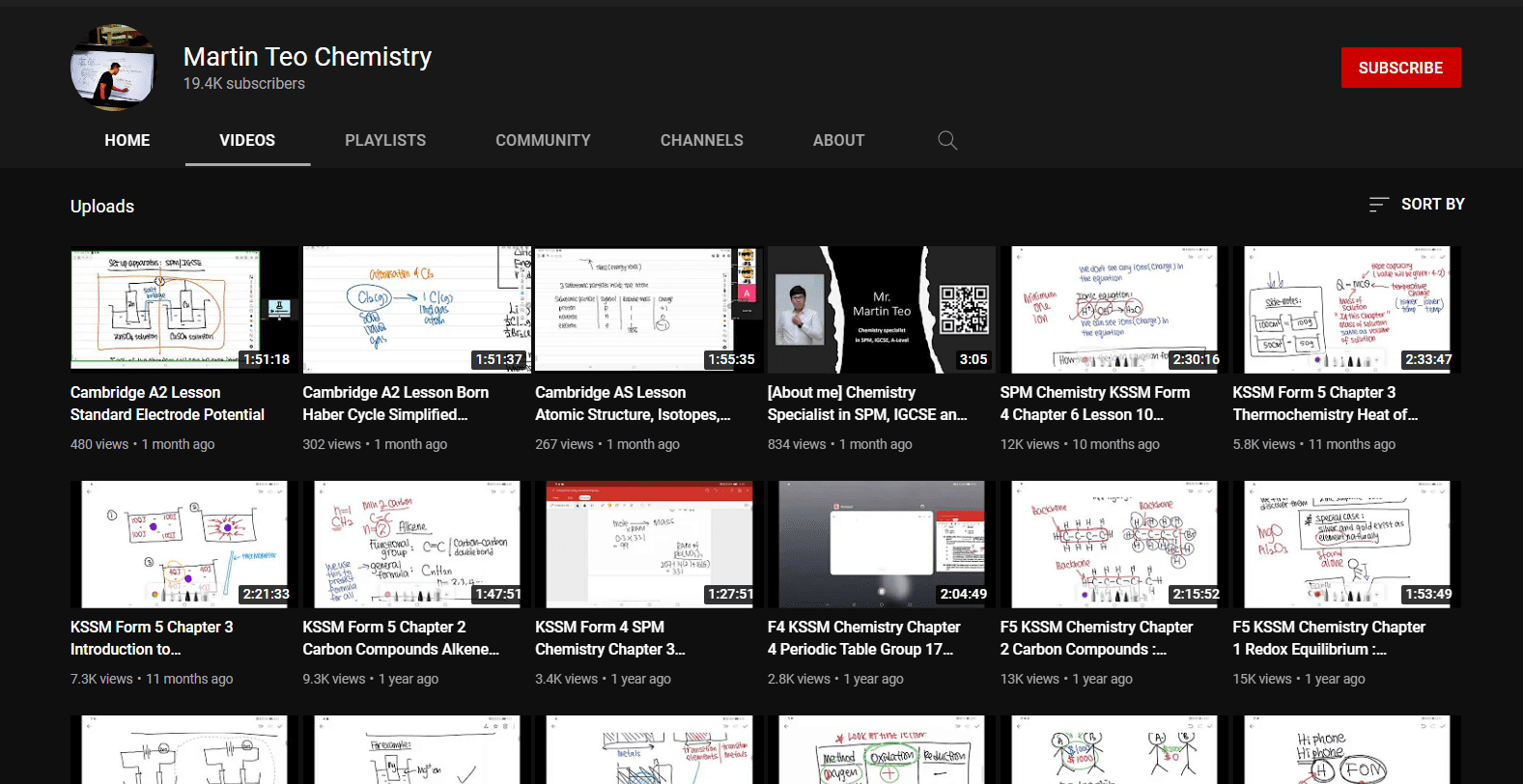Click the Uploads section heading
This screenshot has width=1523, height=784.
(102, 207)
